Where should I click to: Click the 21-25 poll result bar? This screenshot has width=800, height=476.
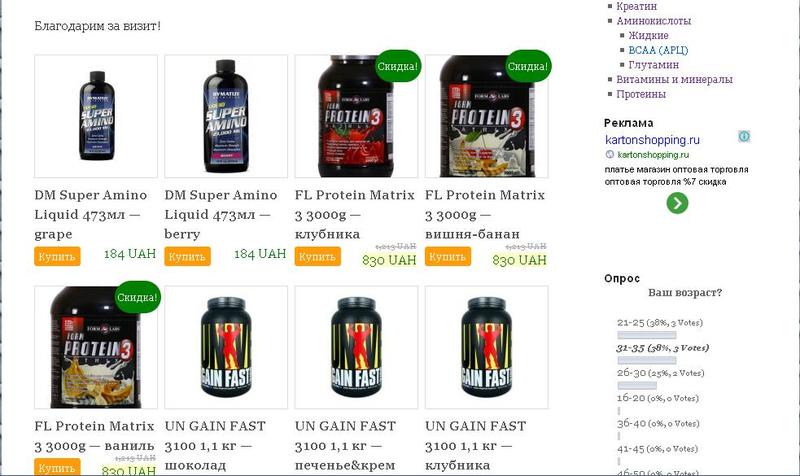click(647, 335)
